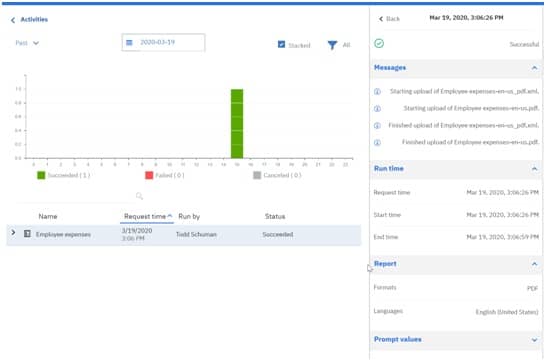Collapse the Run time section
Viewport: 546px width, 361px height.
534,169
